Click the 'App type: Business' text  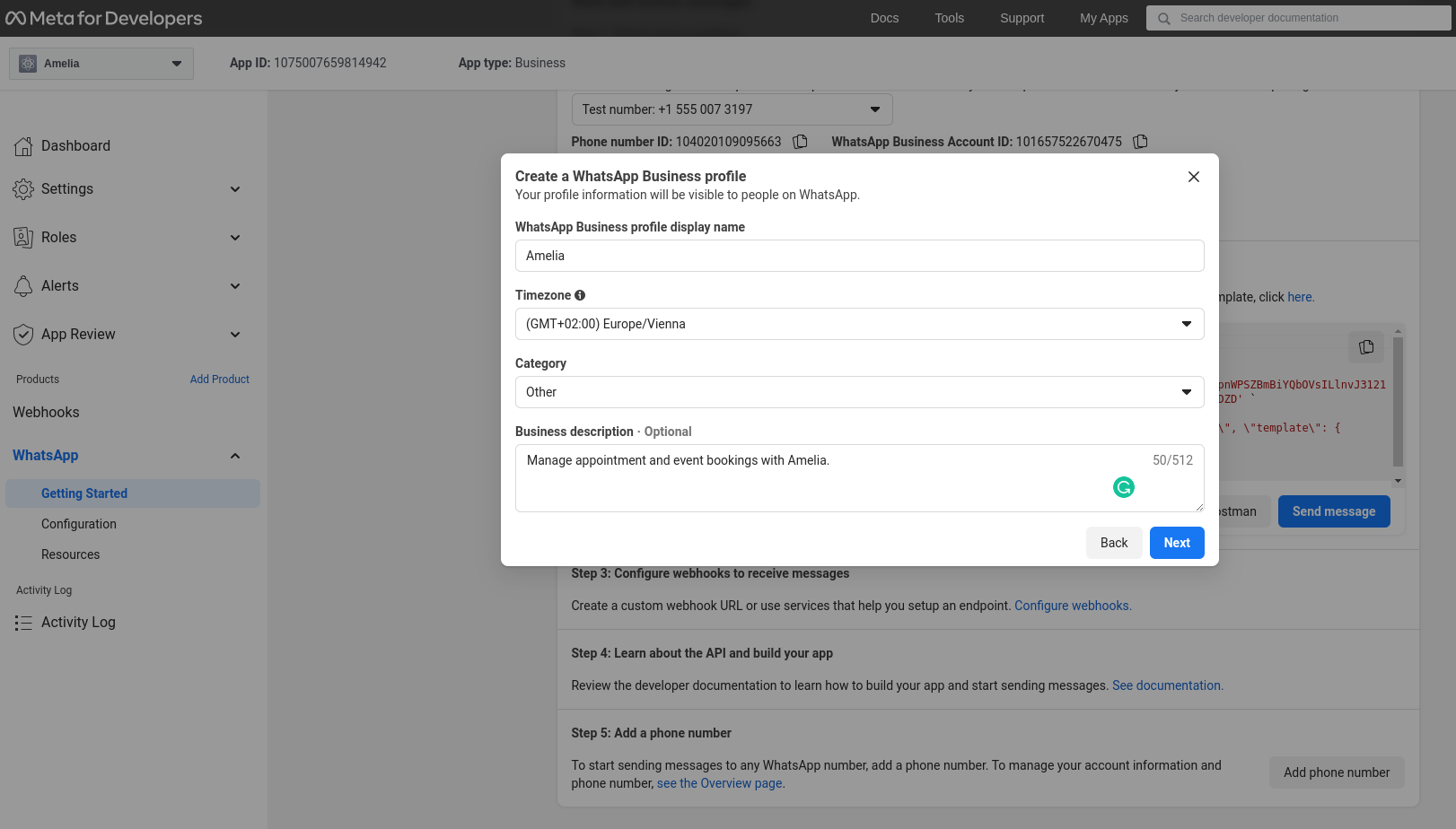512,63
